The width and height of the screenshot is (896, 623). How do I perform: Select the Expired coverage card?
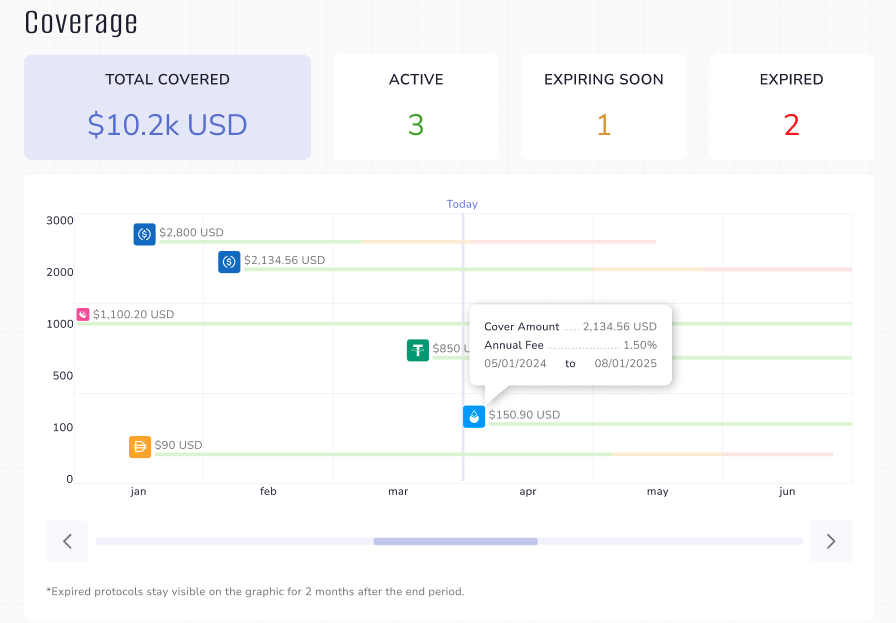pos(791,107)
